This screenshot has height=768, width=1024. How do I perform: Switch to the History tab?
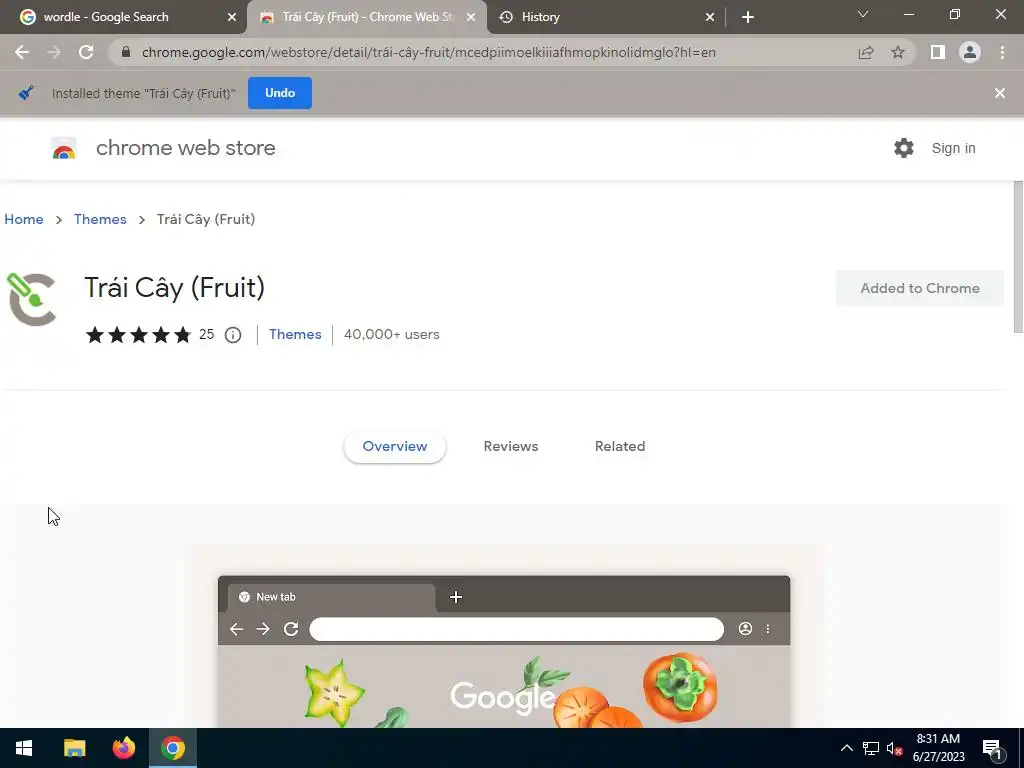coord(606,17)
